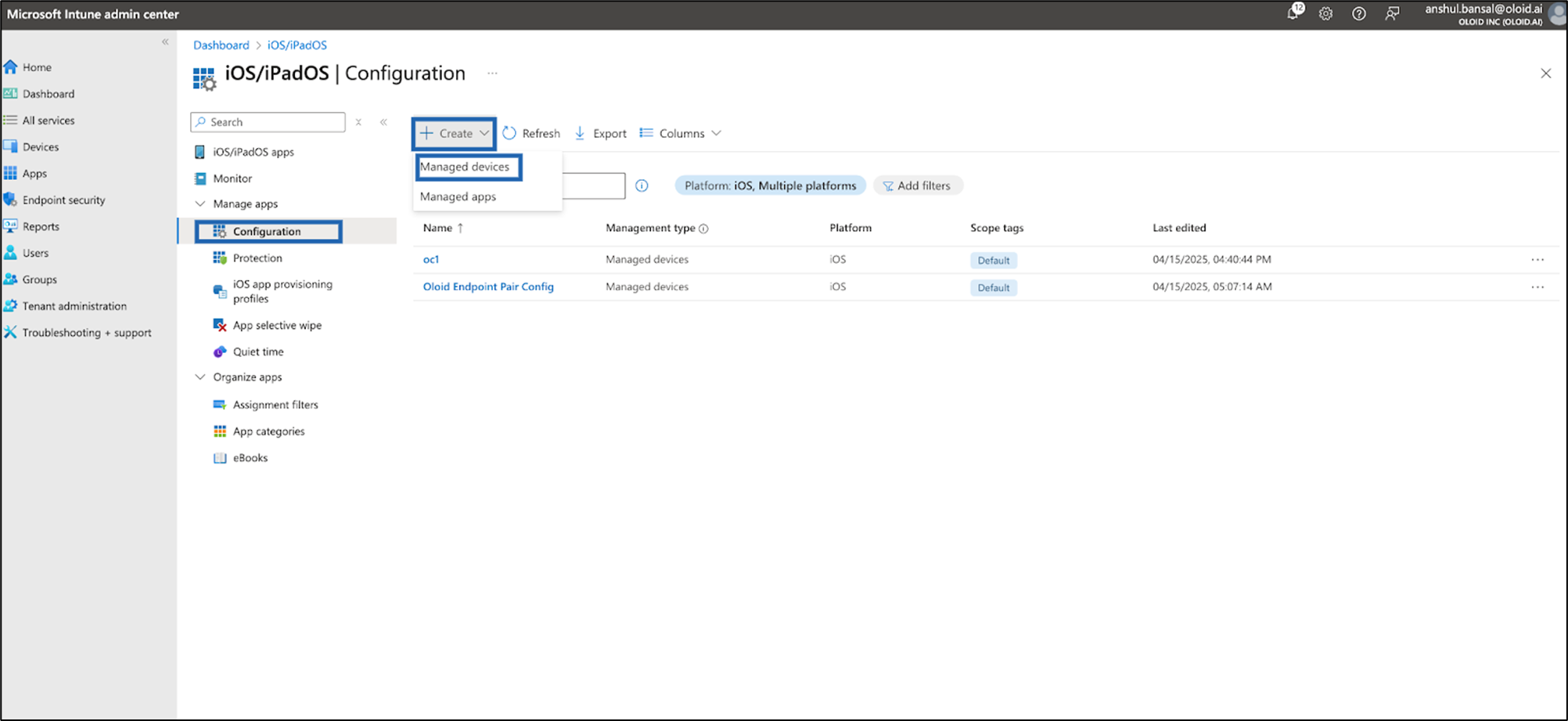Image resolution: width=1568 pixels, height=721 pixels.
Task: Open the settings gear icon
Action: (1325, 13)
